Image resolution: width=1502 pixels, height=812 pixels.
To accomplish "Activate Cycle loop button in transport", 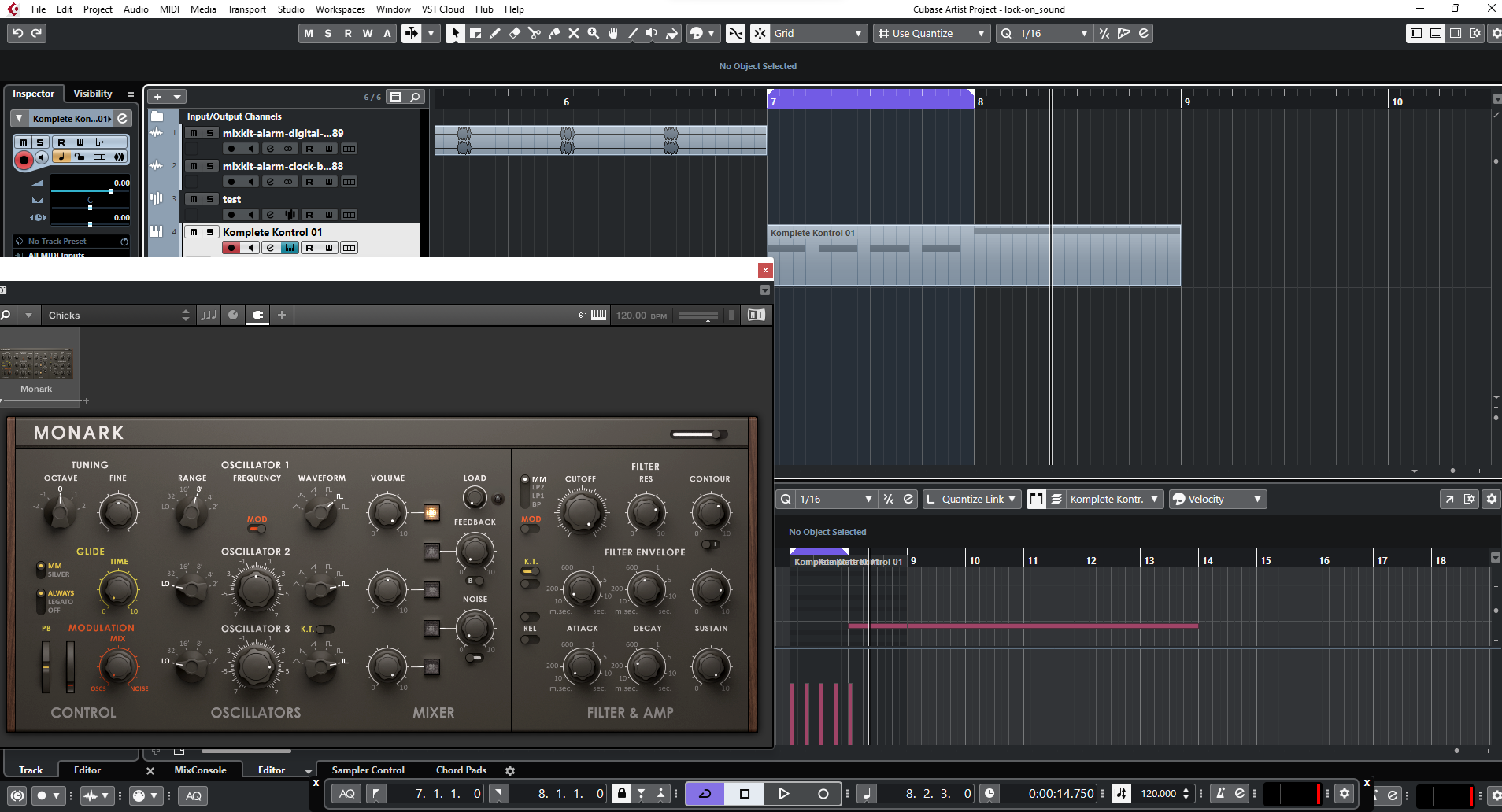I will tap(705, 794).
